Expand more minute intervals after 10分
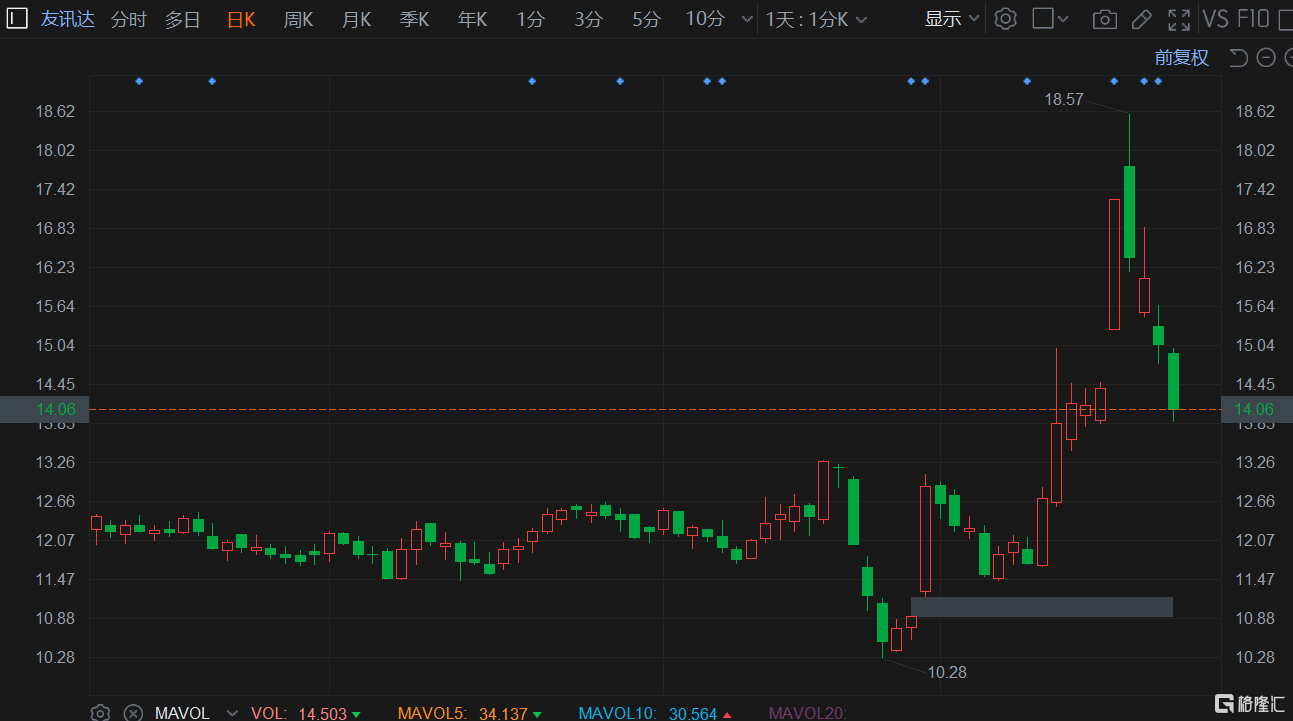The width and height of the screenshot is (1293, 721). [746, 19]
